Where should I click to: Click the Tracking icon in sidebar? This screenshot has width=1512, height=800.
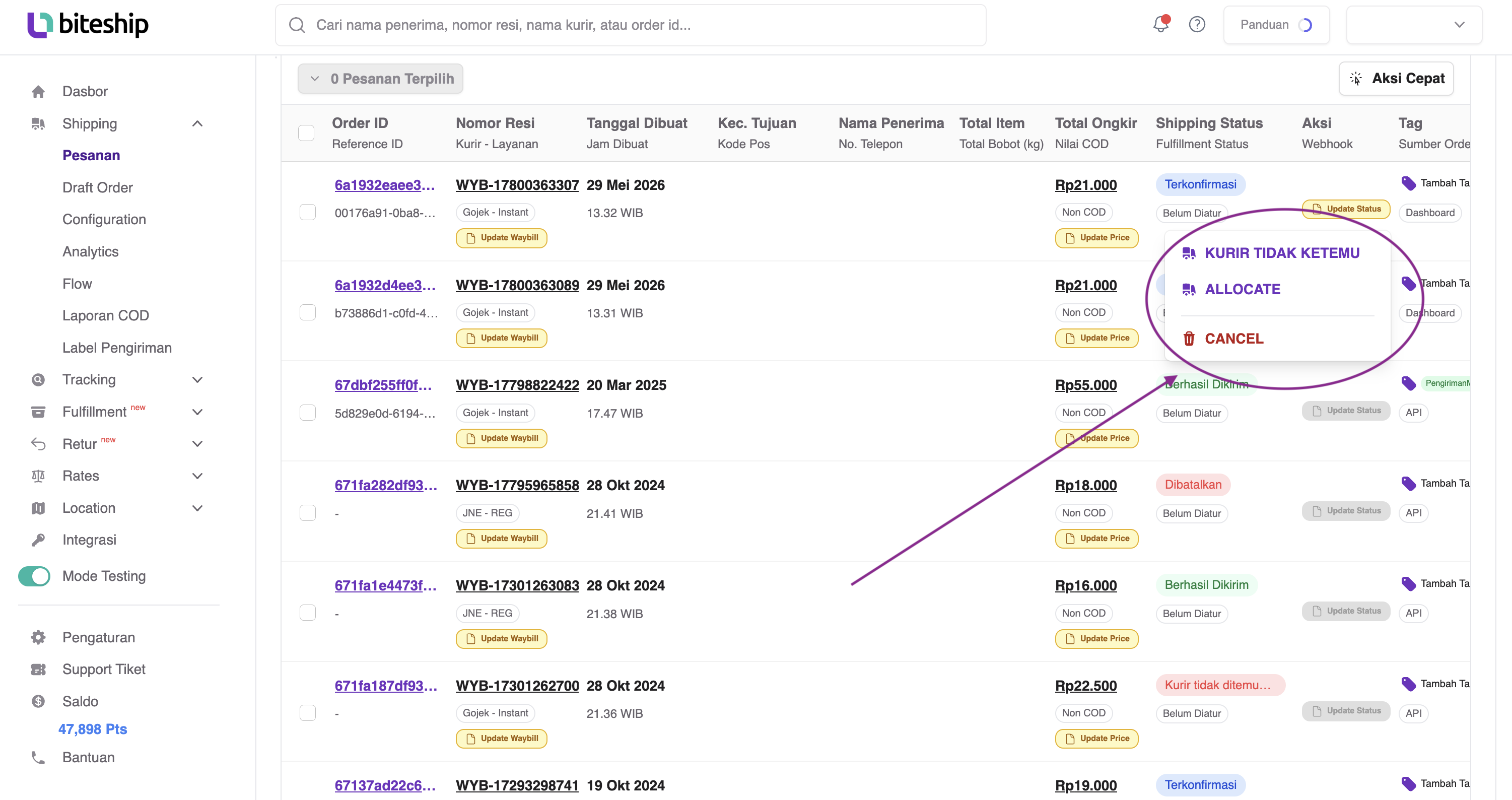[x=38, y=380]
